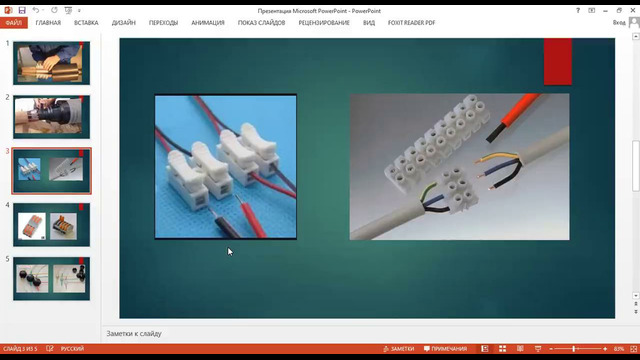Click the Undo arrow icon
This screenshot has height=360, width=640.
click(36, 10)
